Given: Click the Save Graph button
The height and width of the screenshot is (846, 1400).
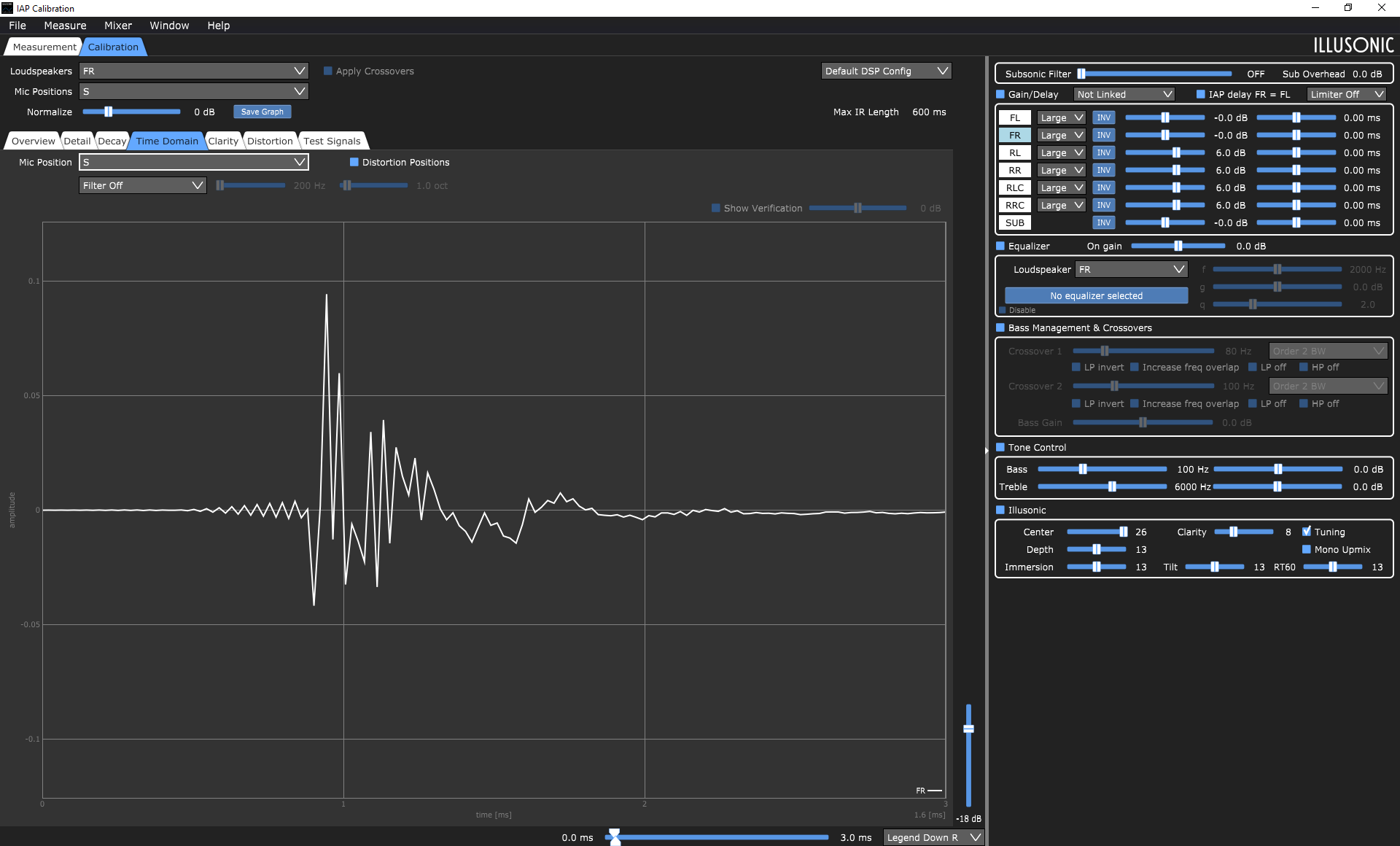Looking at the screenshot, I should (x=262, y=112).
